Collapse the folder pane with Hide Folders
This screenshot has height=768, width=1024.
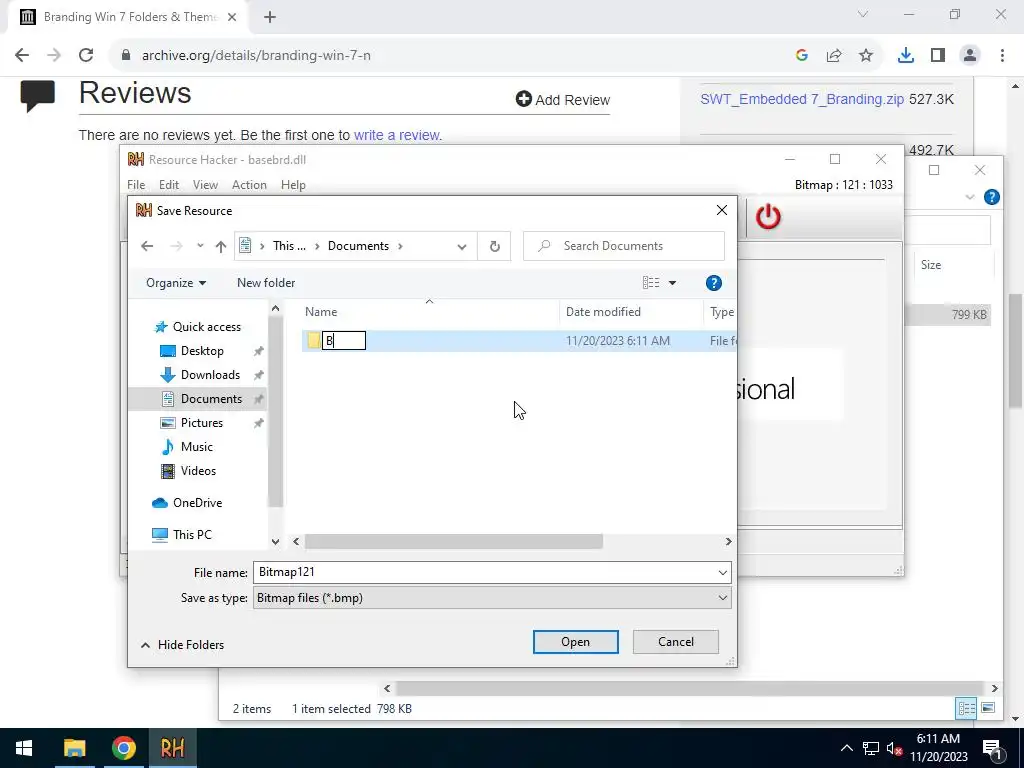(x=182, y=645)
